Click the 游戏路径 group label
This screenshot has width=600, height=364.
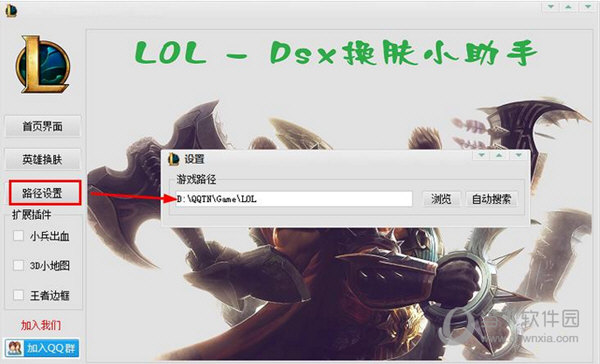pos(196,179)
